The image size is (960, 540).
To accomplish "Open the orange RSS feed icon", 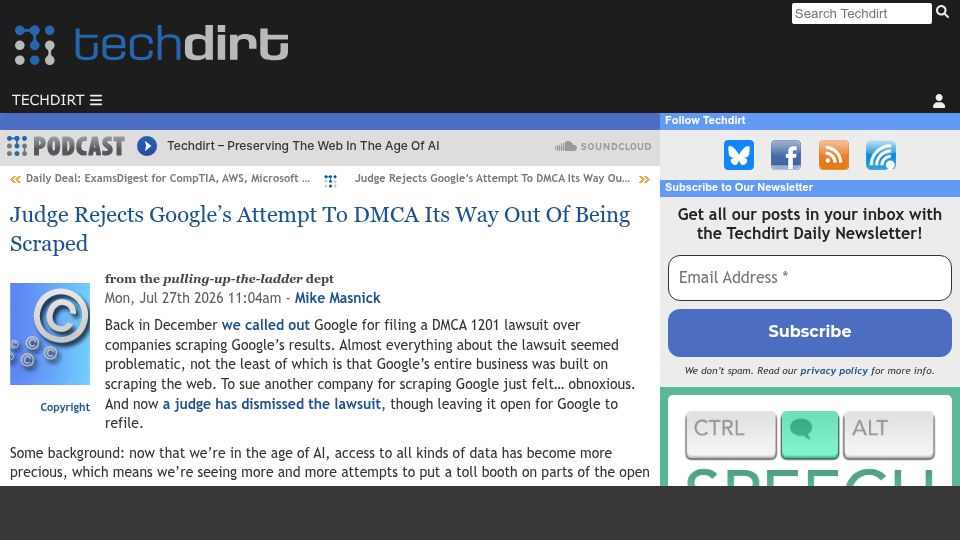I will click(x=834, y=155).
